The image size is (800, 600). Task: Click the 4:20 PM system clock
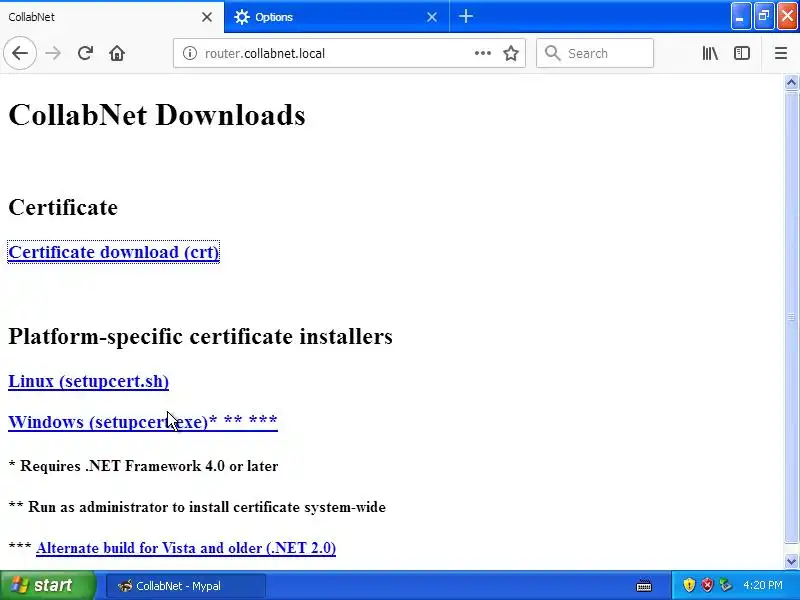(x=763, y=585)
